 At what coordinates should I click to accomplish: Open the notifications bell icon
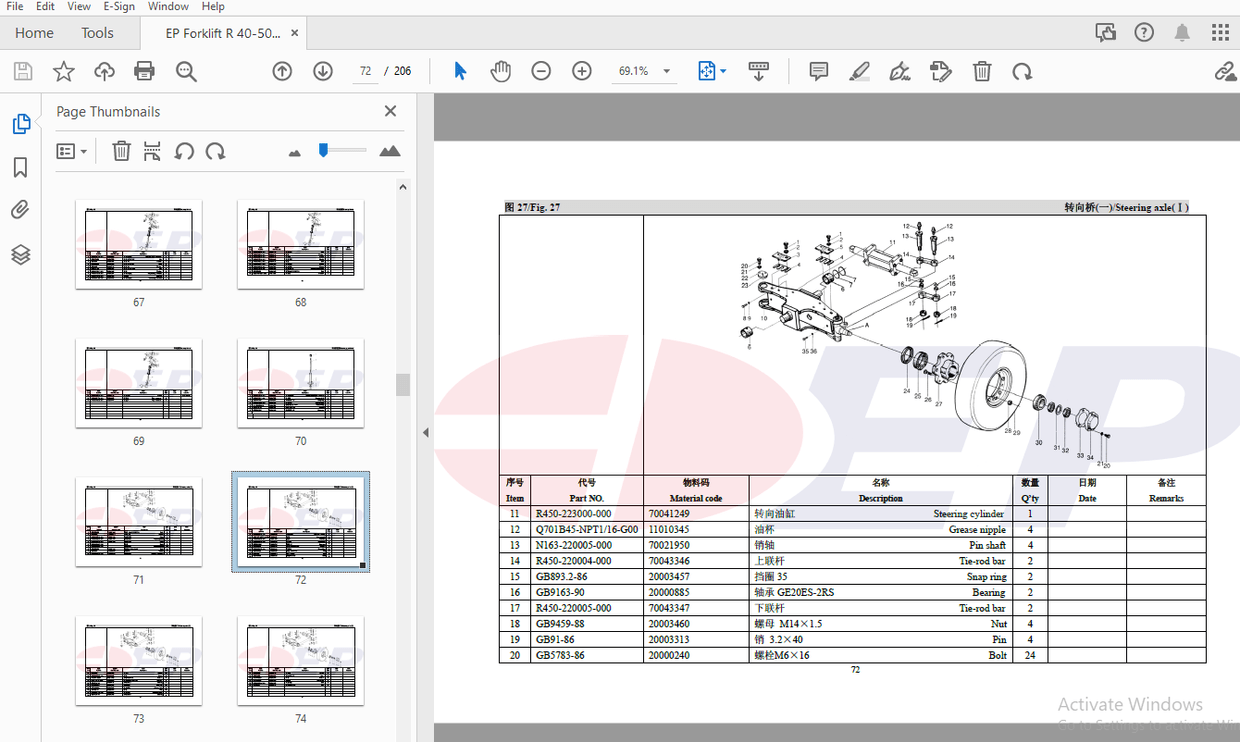tap(1182, 33)
